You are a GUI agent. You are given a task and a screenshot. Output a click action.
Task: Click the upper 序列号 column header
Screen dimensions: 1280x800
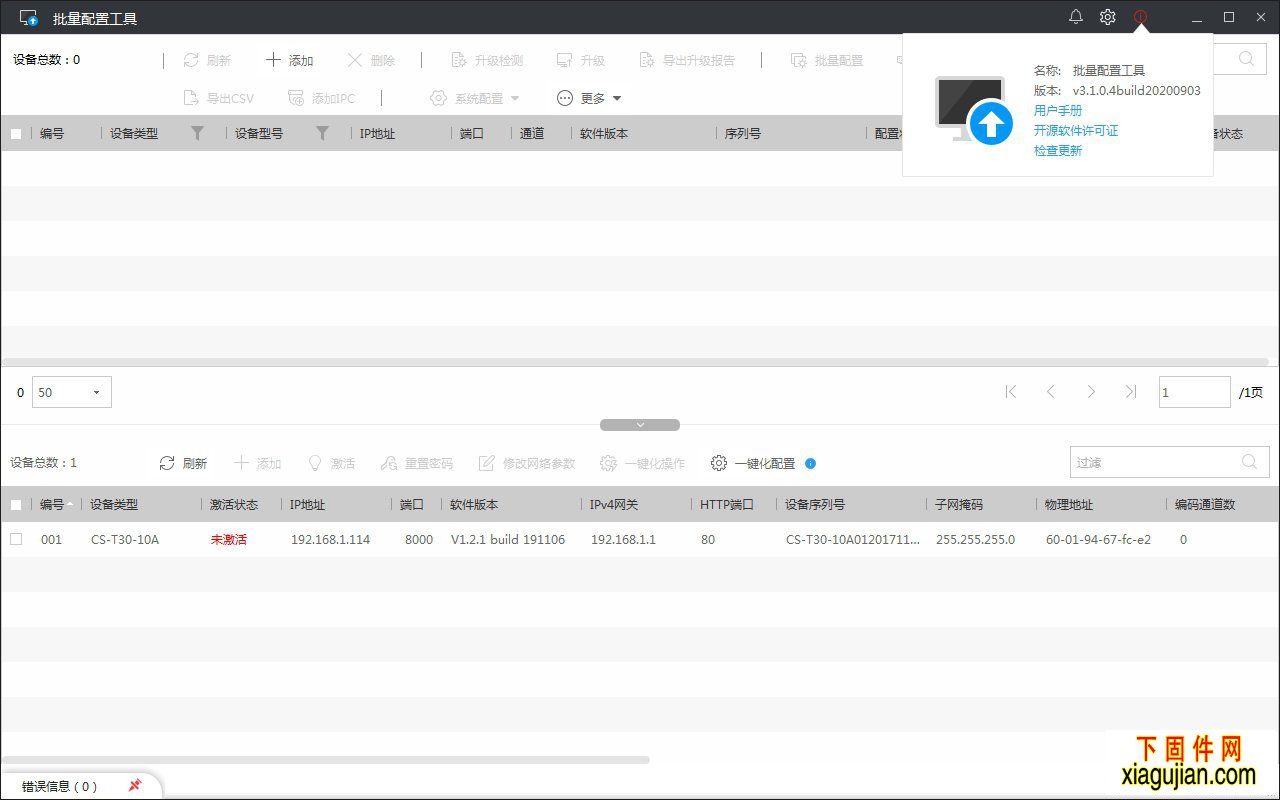[743, 133]
